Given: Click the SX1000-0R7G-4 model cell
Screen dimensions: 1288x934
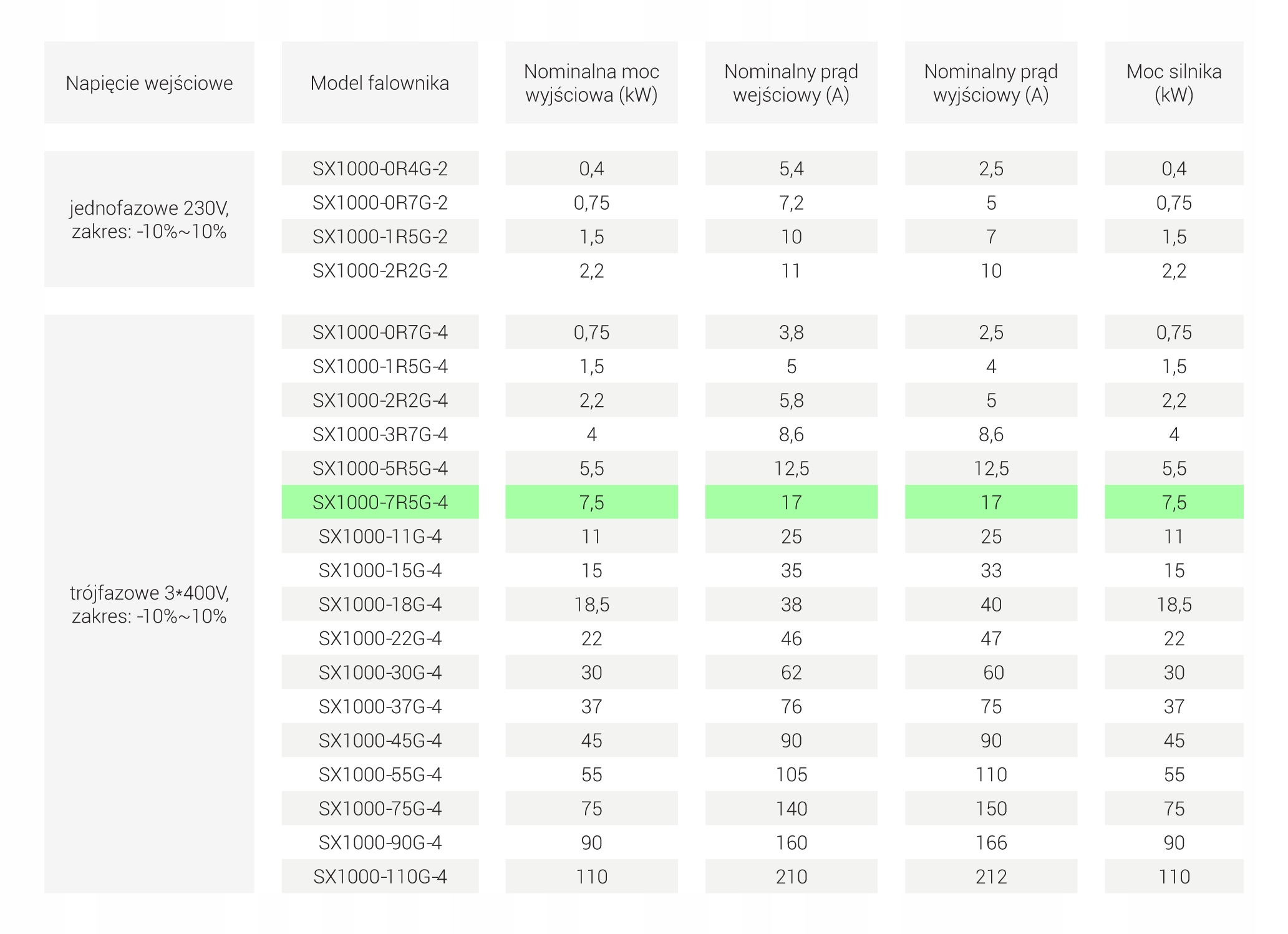Looking at the screenshot, I should coord(380,332).
